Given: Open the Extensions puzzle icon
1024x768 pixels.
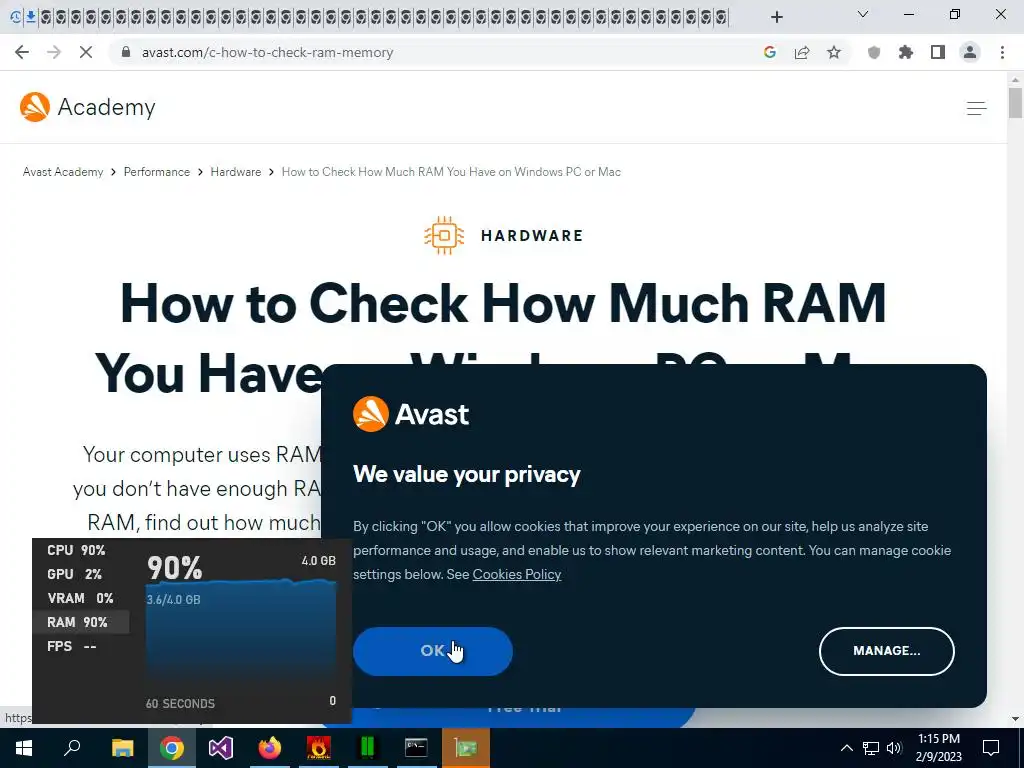Looking at the screenshot, I should click(906, 52).
